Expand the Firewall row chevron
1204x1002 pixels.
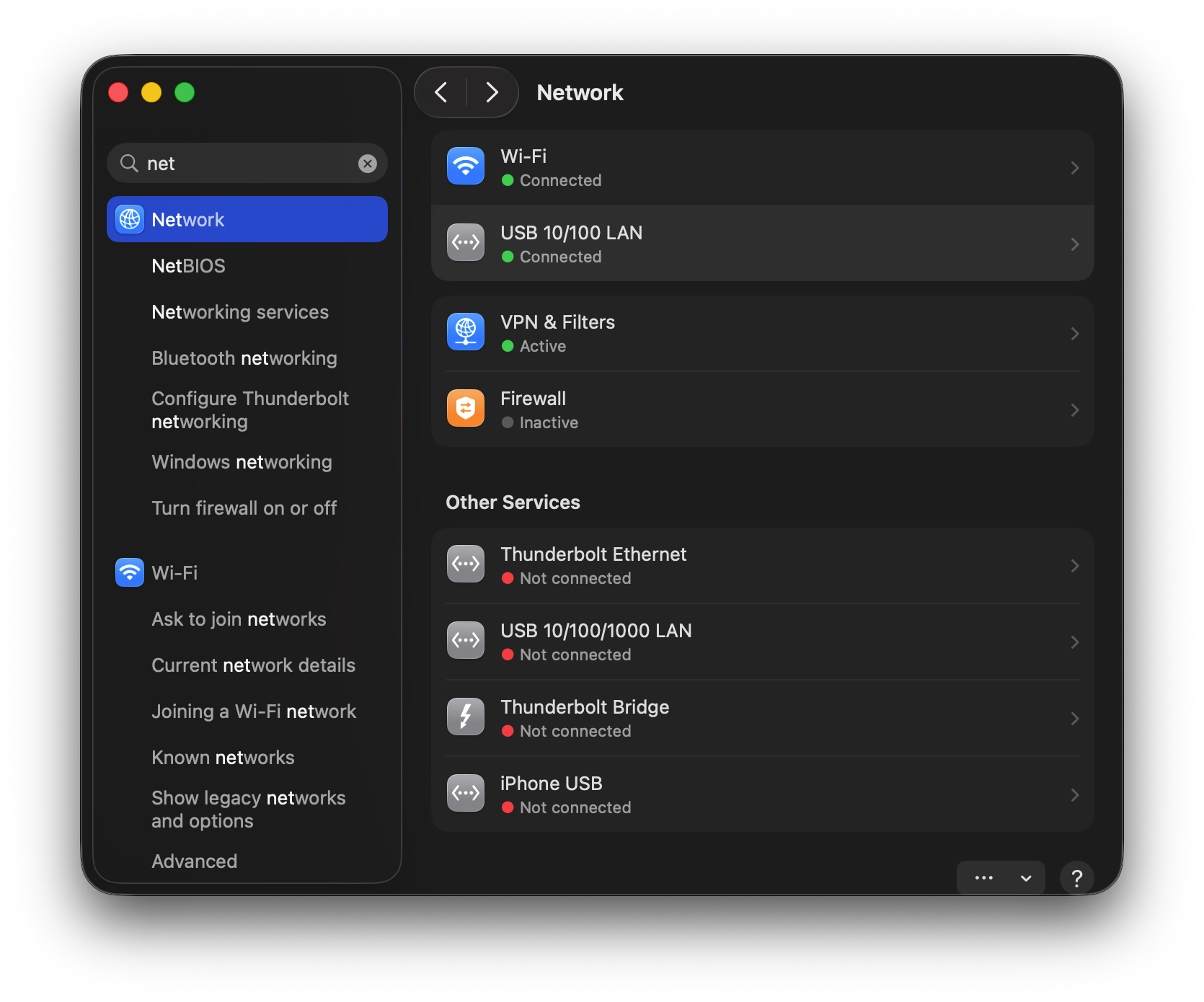[x=1074, y=410]
